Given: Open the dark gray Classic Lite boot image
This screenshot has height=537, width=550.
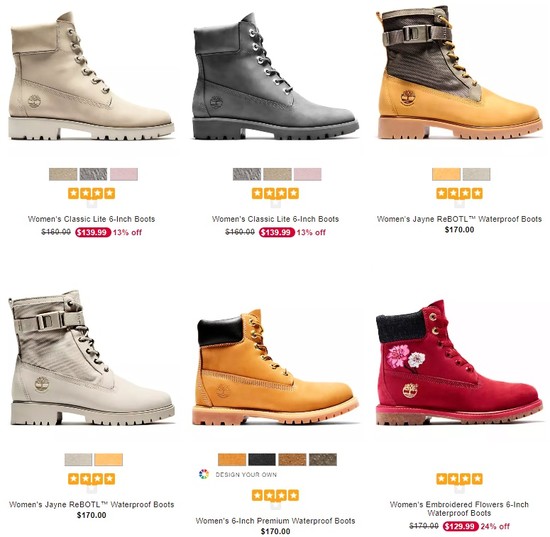Looking at the screenshot, I should (x=275, y=77).
